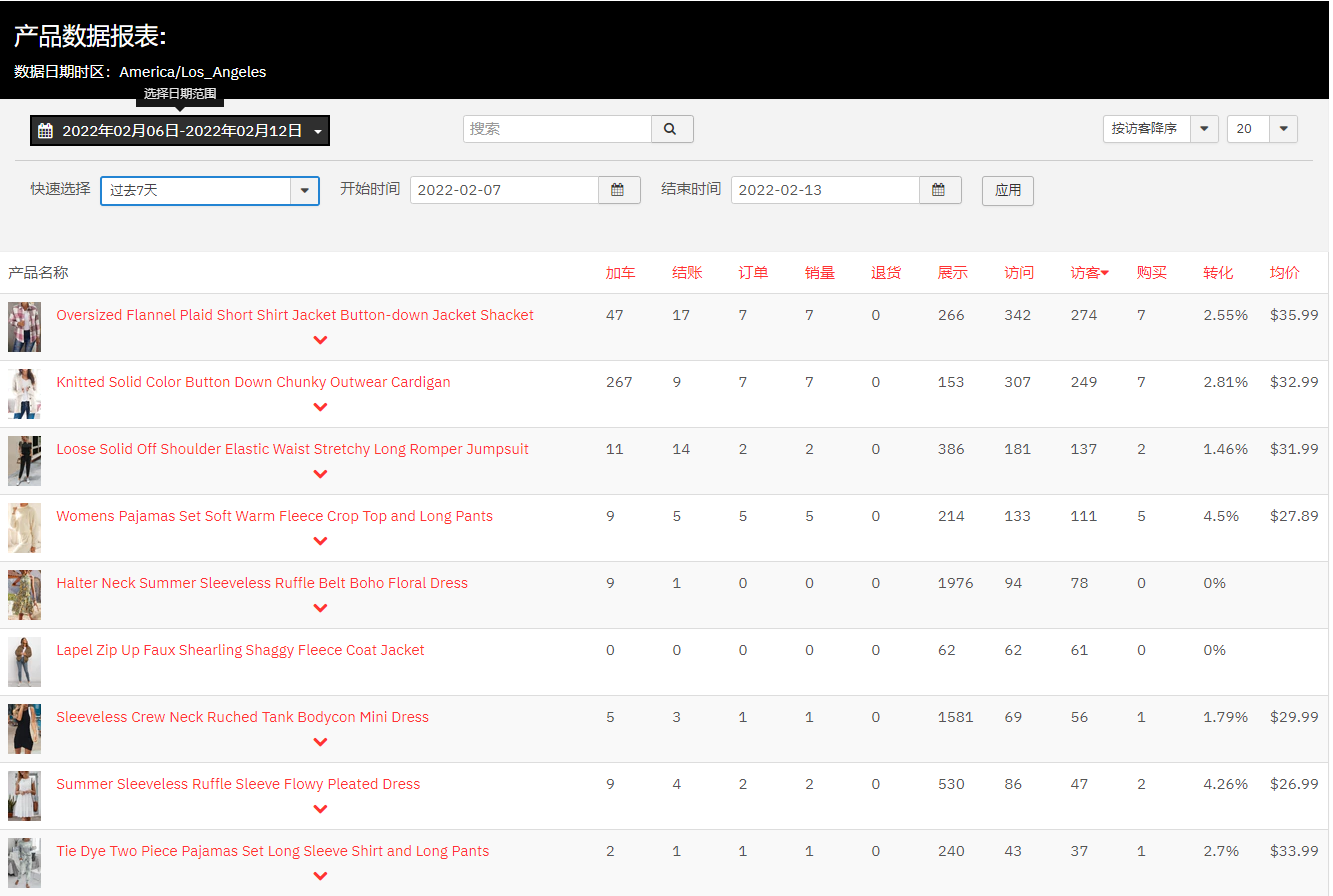The width and height of the screenshot is (1333, 896).
Task: Open the 过去7天 quick select dropdown
Action: [210, 190]
